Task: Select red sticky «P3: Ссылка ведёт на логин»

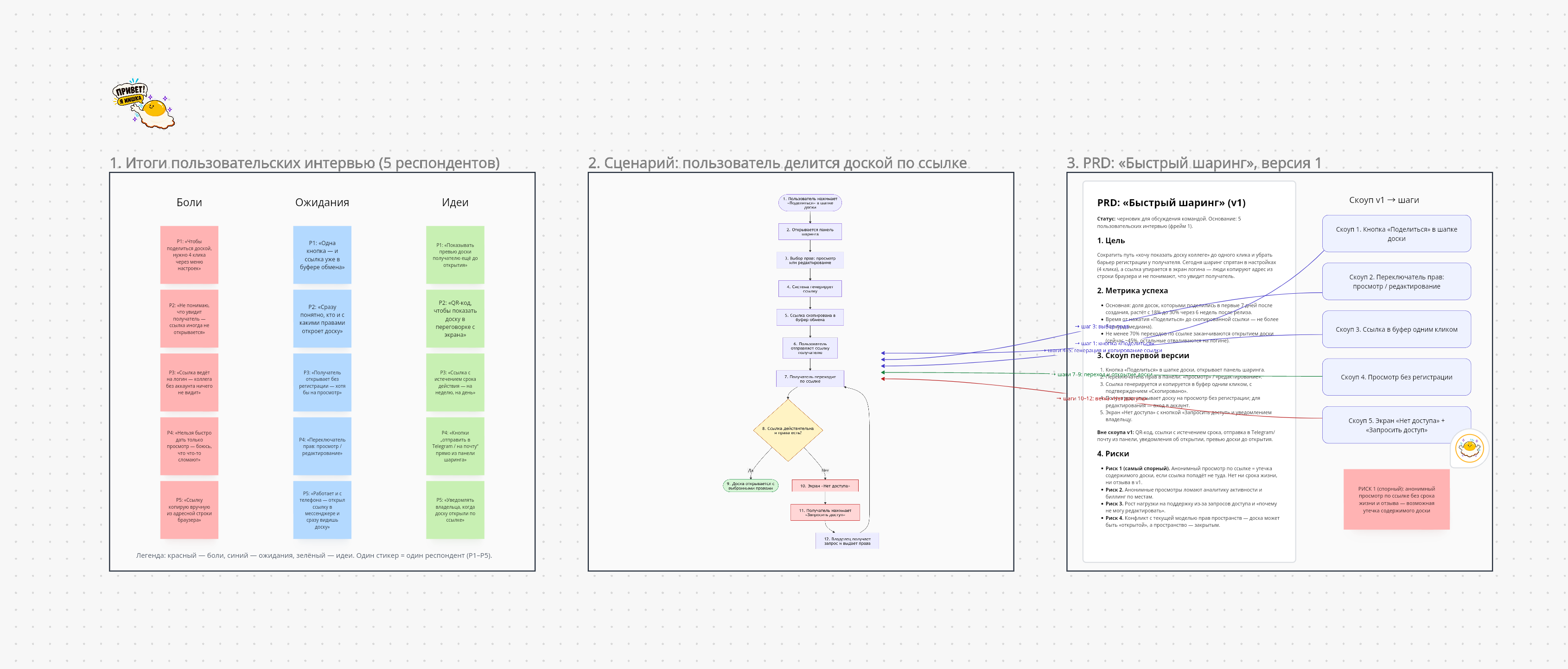Action: 189,383
